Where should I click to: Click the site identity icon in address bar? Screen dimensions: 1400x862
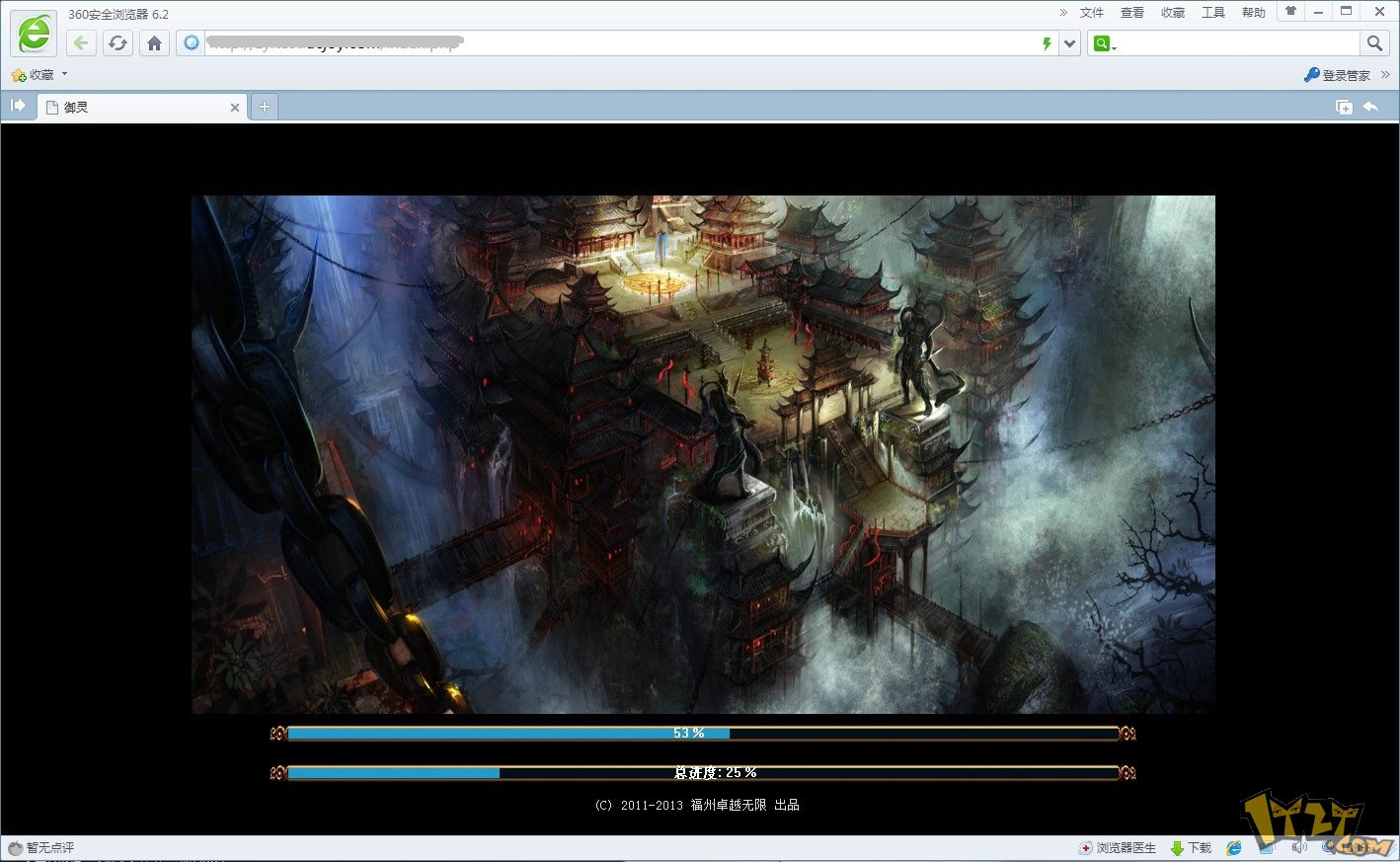[x=192, y=42]
